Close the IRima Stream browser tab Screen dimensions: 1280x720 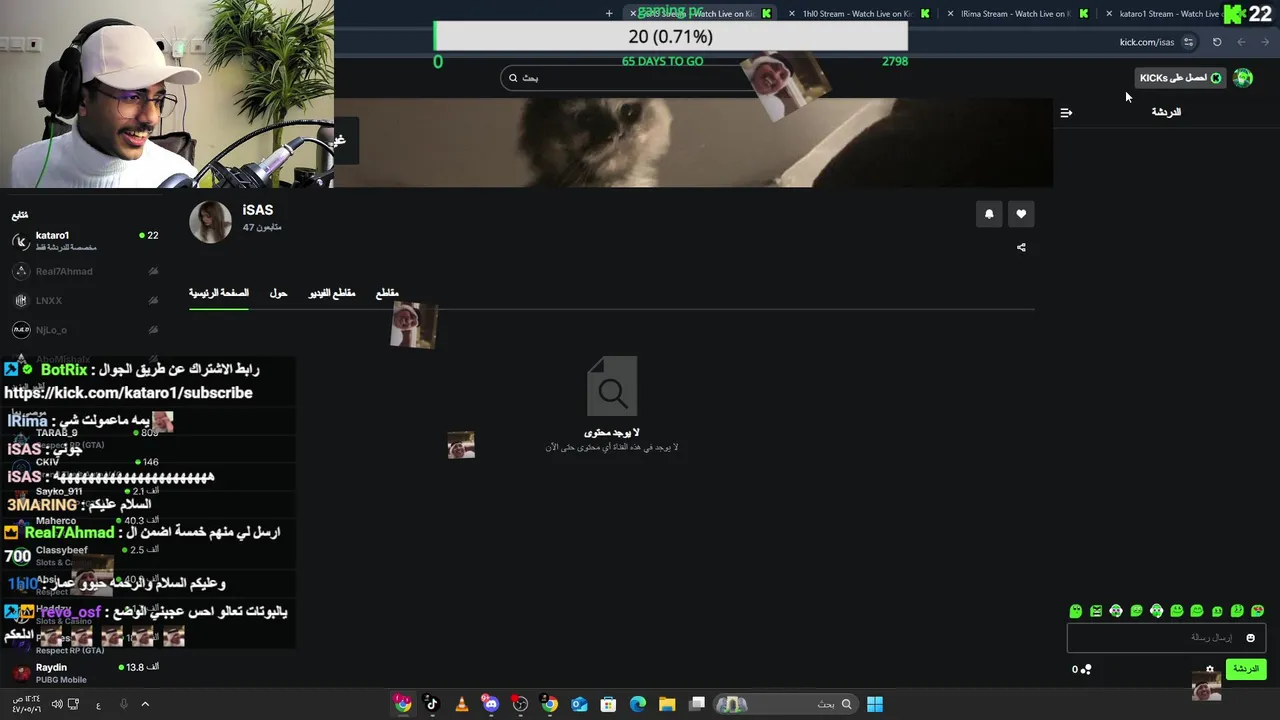[x=950, y=13]
